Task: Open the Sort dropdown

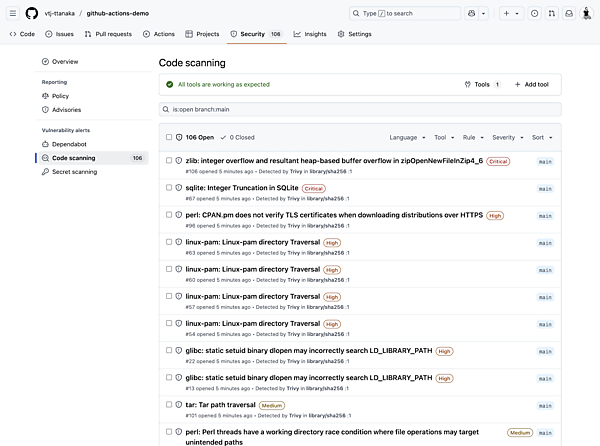Action: (x=541, y=137)
